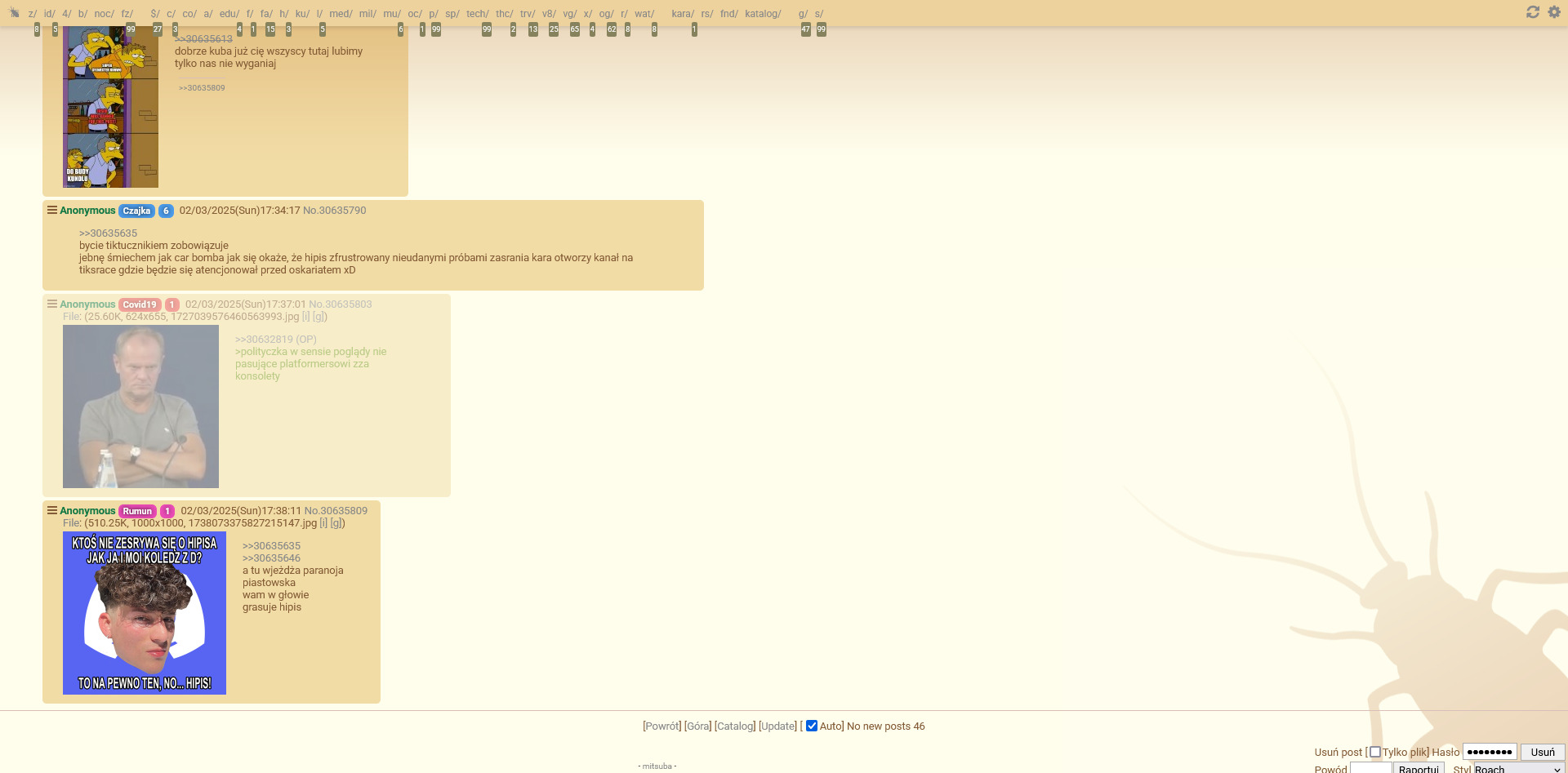Click backlink >>30635809 under the first post

pos(202,88)
